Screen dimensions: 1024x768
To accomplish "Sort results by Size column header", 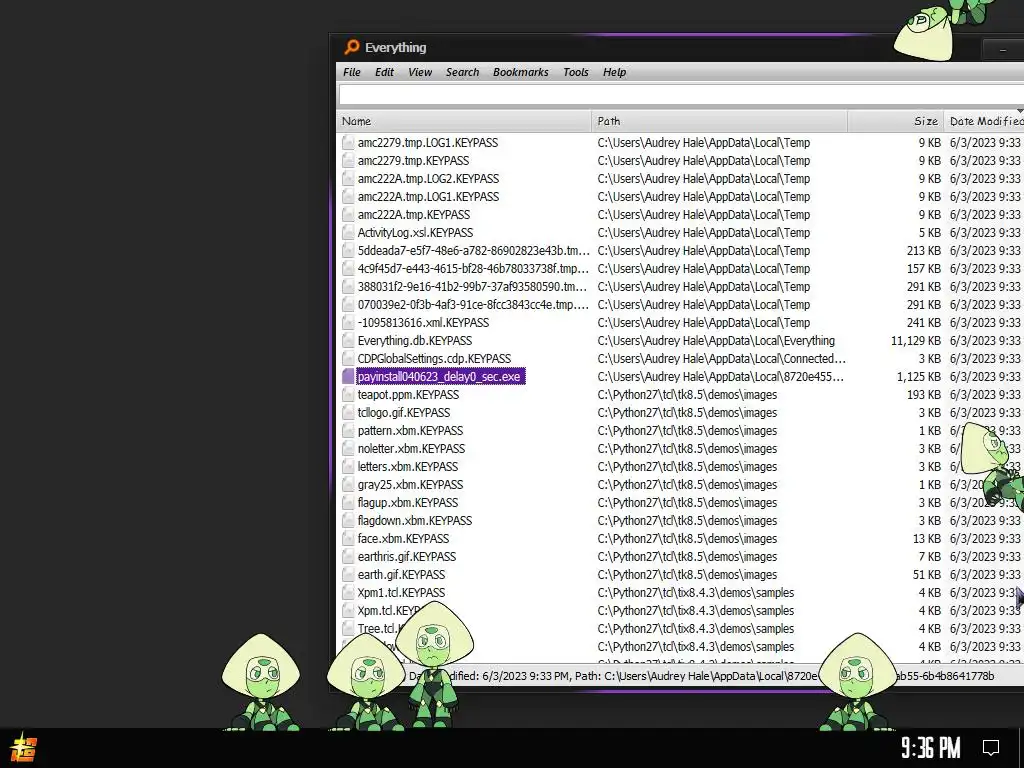I will [x=895, y=121].
